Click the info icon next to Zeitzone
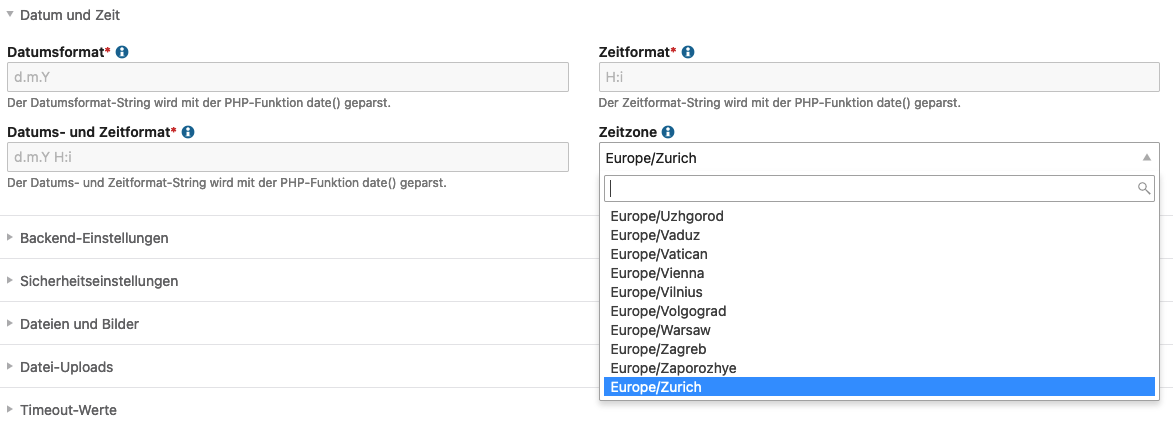 668,131
